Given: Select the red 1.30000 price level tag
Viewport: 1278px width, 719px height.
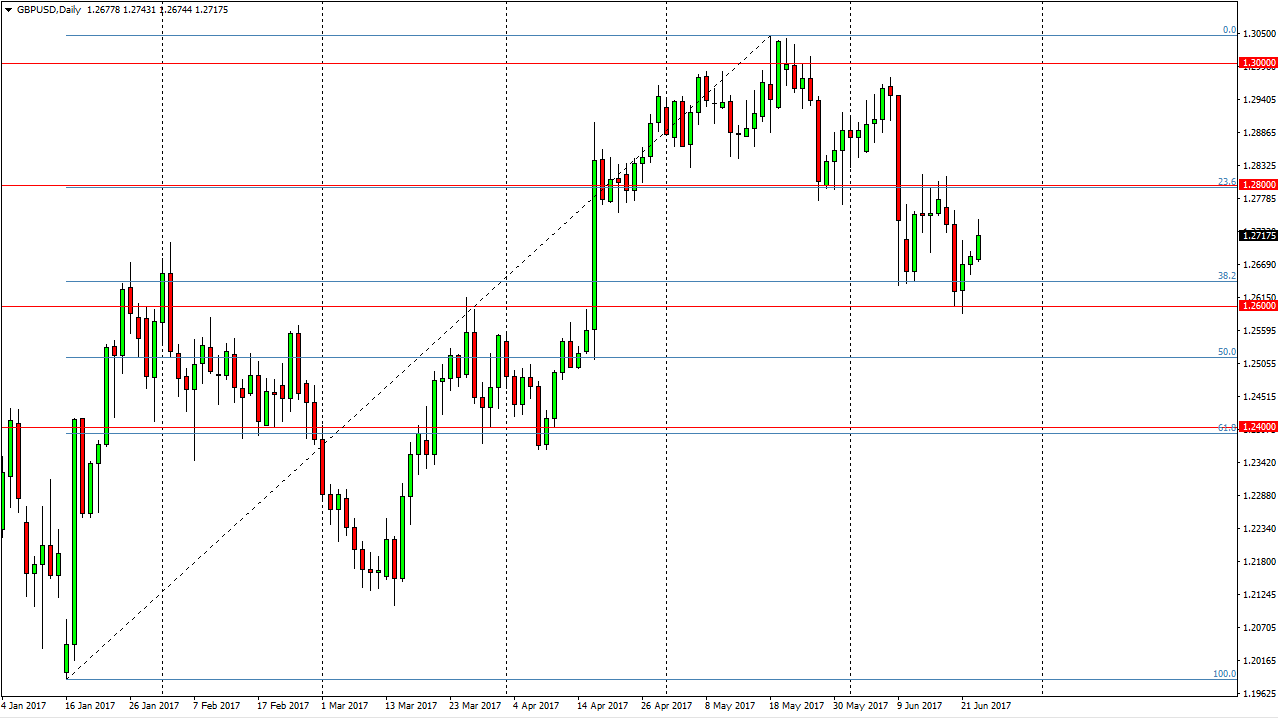Looking at the screenshot, I should [x=1257, y=63].
